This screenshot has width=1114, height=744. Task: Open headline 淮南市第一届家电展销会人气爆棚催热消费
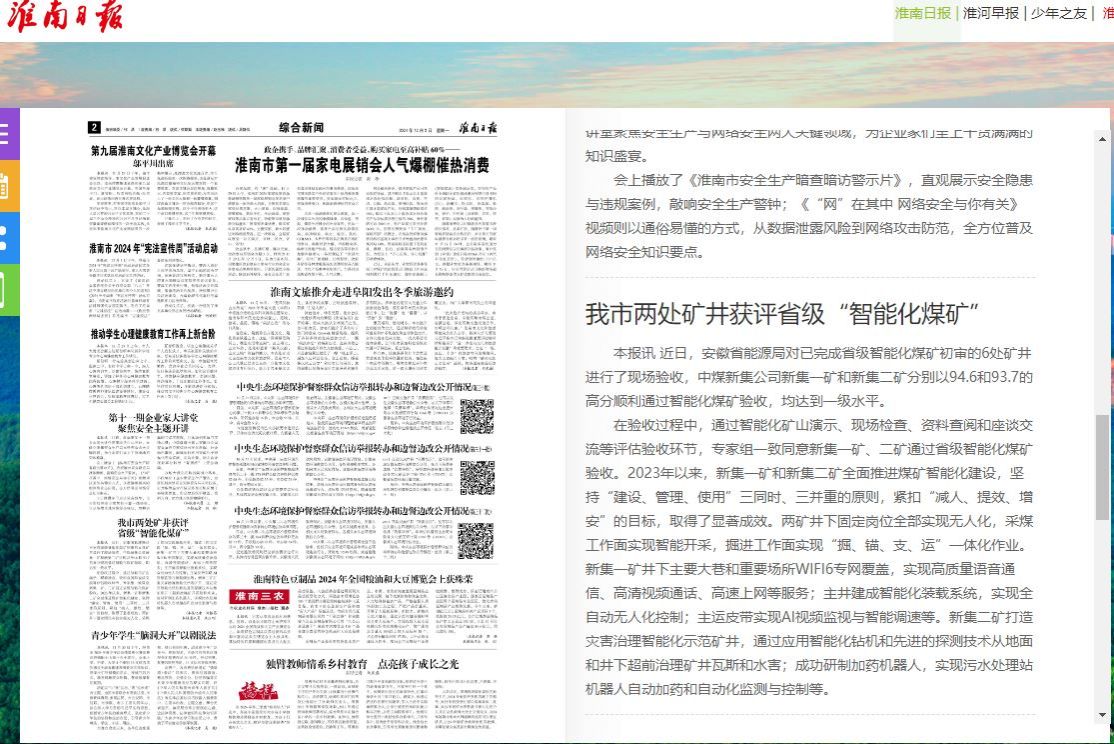coord(362,165)
